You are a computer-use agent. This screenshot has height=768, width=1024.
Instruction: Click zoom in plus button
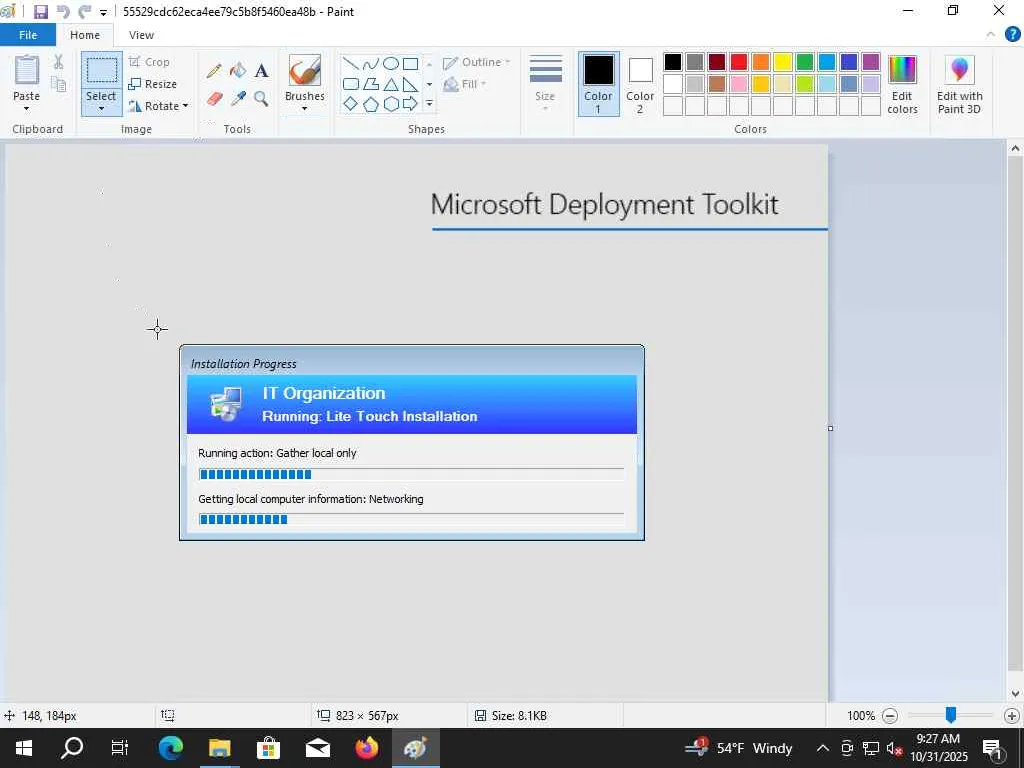tap(1012, 716)
